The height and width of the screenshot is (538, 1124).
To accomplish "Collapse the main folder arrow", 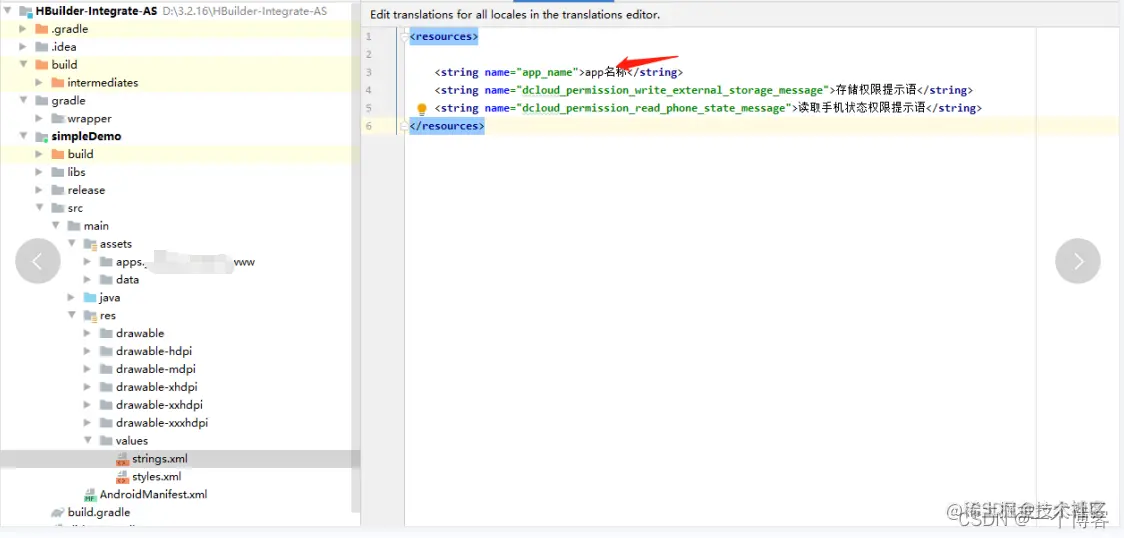I will coord(55,226).
